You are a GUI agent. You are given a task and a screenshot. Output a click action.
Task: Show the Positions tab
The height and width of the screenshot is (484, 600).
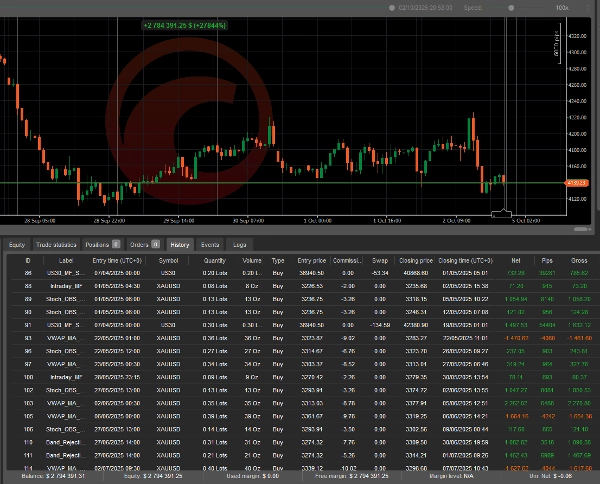point(102,244)
